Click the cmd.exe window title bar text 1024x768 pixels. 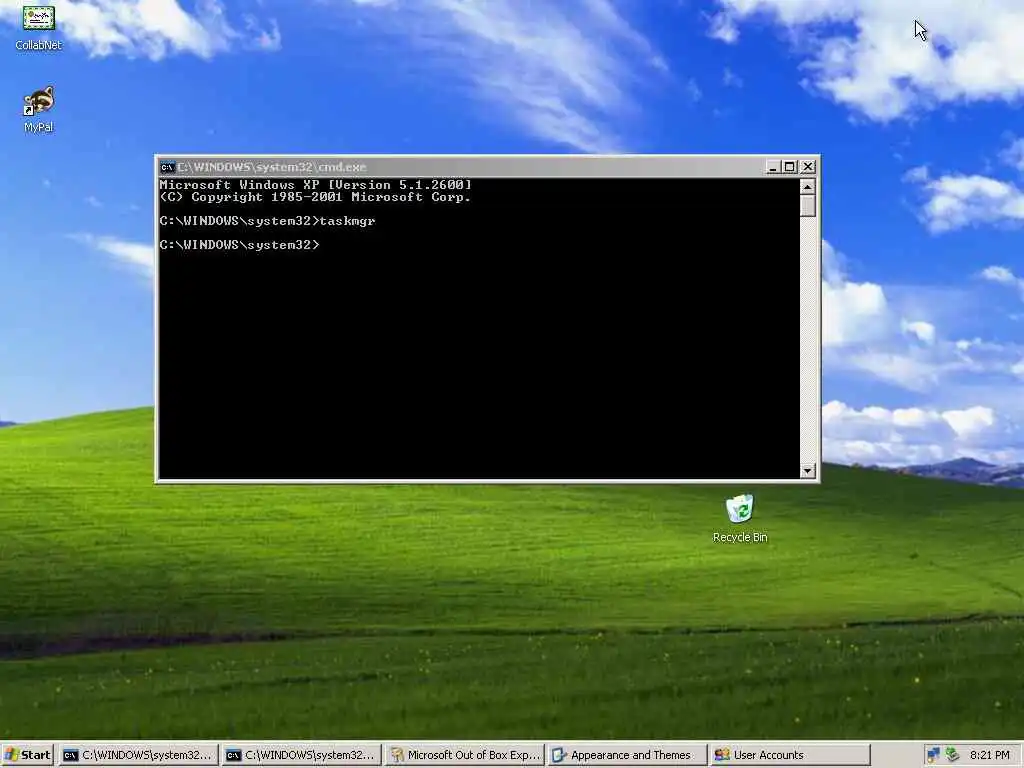pos(272,167)
